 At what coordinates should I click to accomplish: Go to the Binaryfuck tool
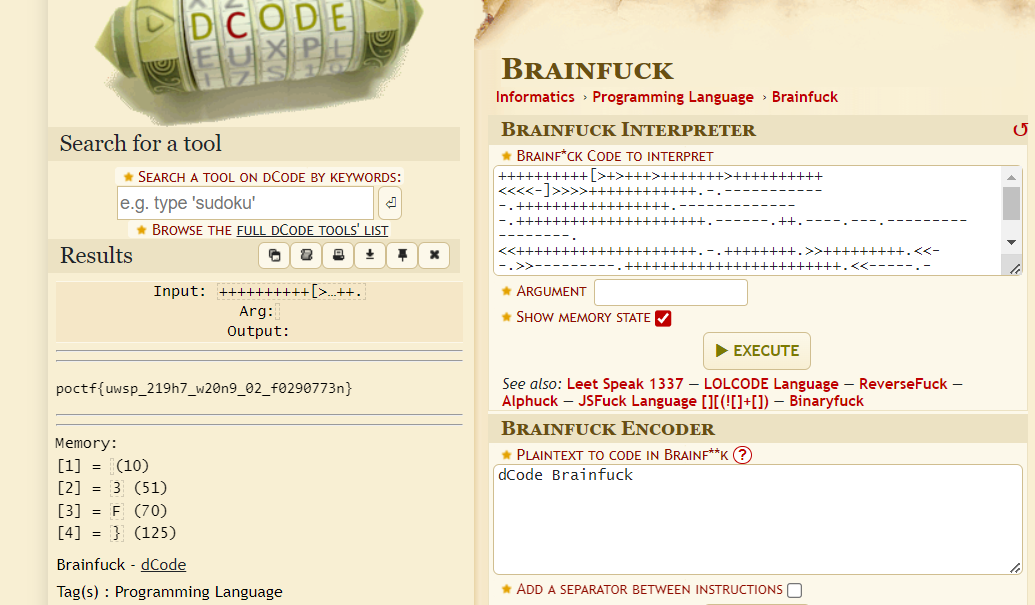click(826, 401)
